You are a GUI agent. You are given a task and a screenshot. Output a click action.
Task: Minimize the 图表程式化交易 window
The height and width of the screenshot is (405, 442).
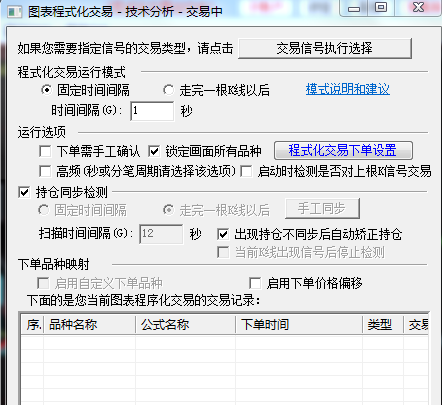tap(354, 8)
